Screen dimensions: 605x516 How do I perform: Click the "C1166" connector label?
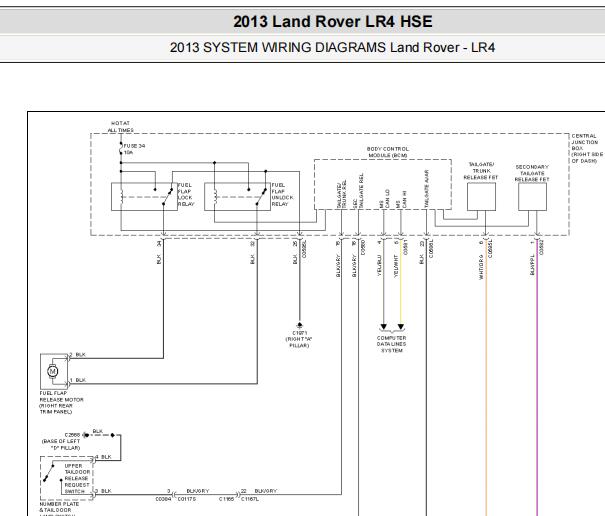click(226, 499)
